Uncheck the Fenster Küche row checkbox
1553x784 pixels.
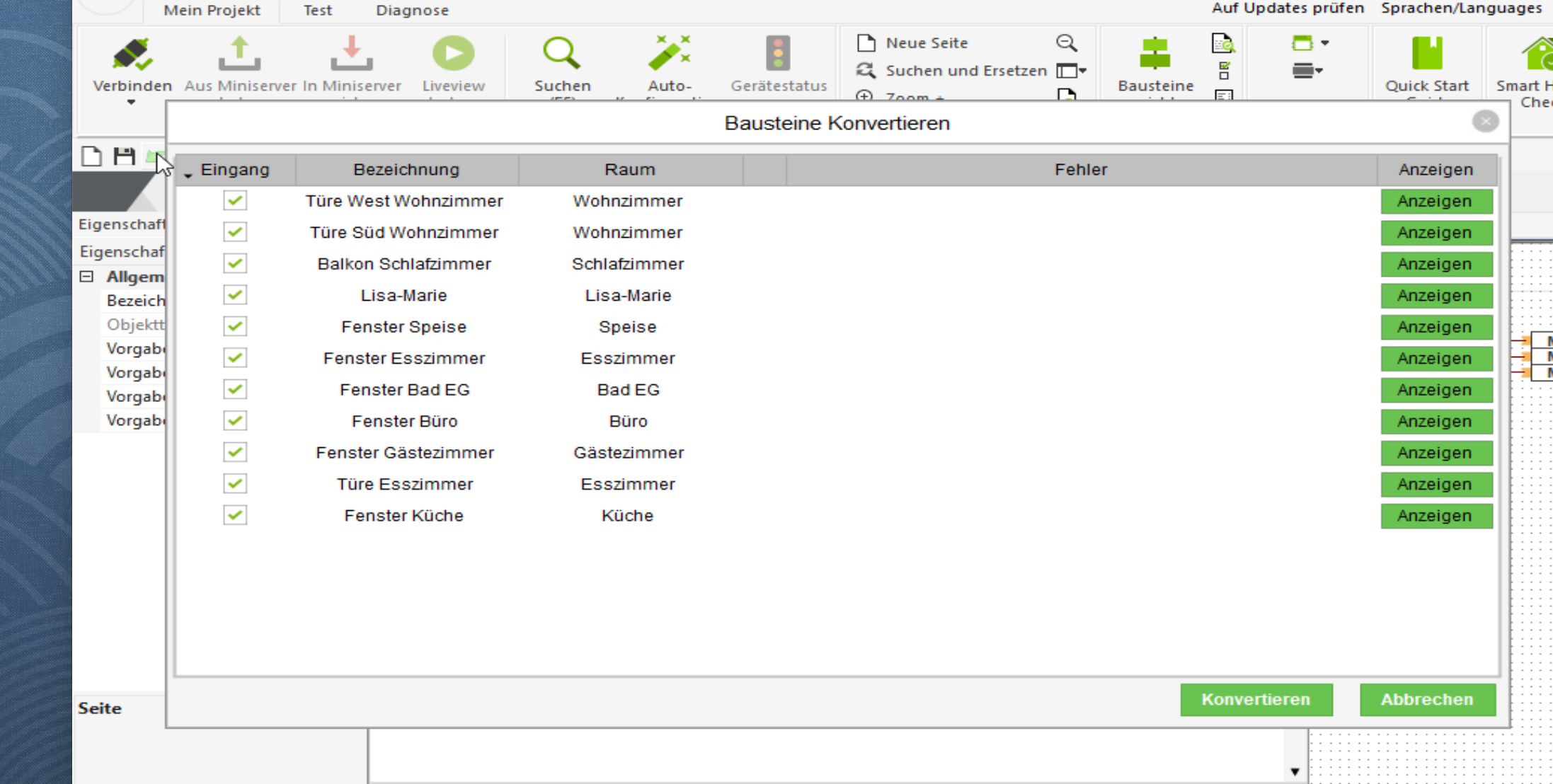pos(235,515)
